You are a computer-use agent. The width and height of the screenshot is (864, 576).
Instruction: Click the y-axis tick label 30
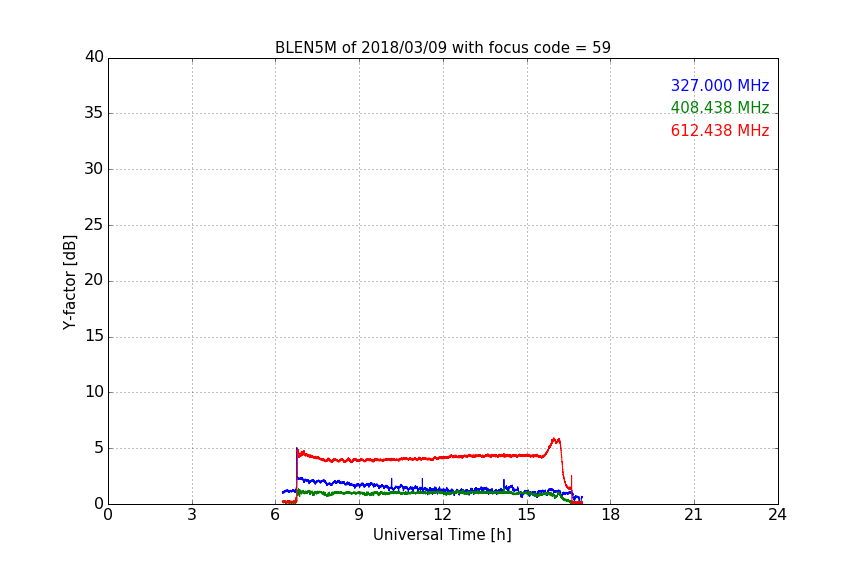[x=94, y=169]
